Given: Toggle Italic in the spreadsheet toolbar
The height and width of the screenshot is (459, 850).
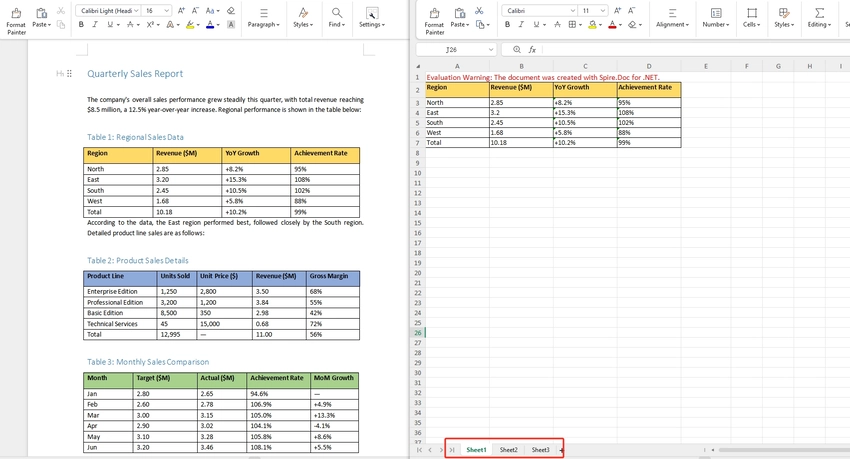Looking at the screenshot, I should click(x=521, y=24).
